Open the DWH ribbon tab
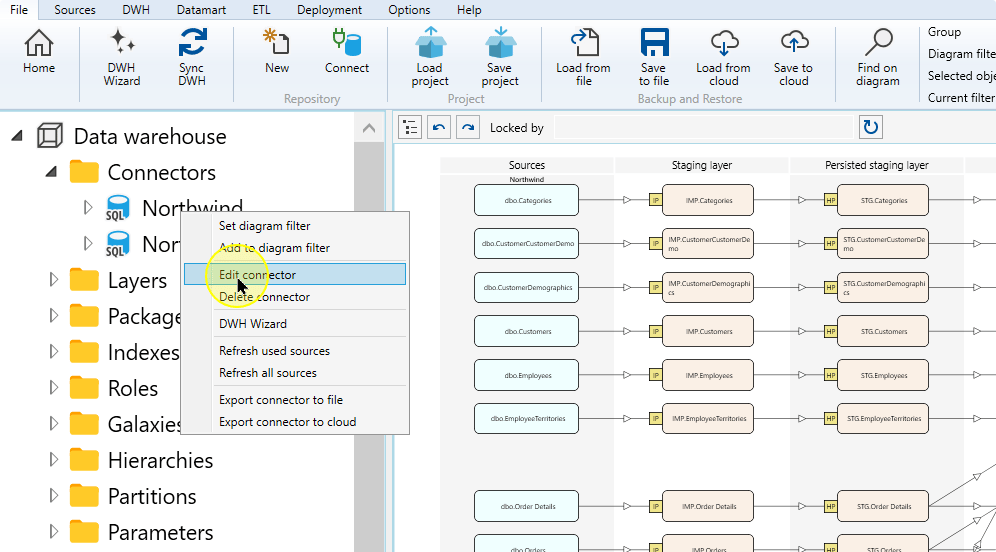Image resolution: width=996 pixels, height=552 pixels. point(136,10)
